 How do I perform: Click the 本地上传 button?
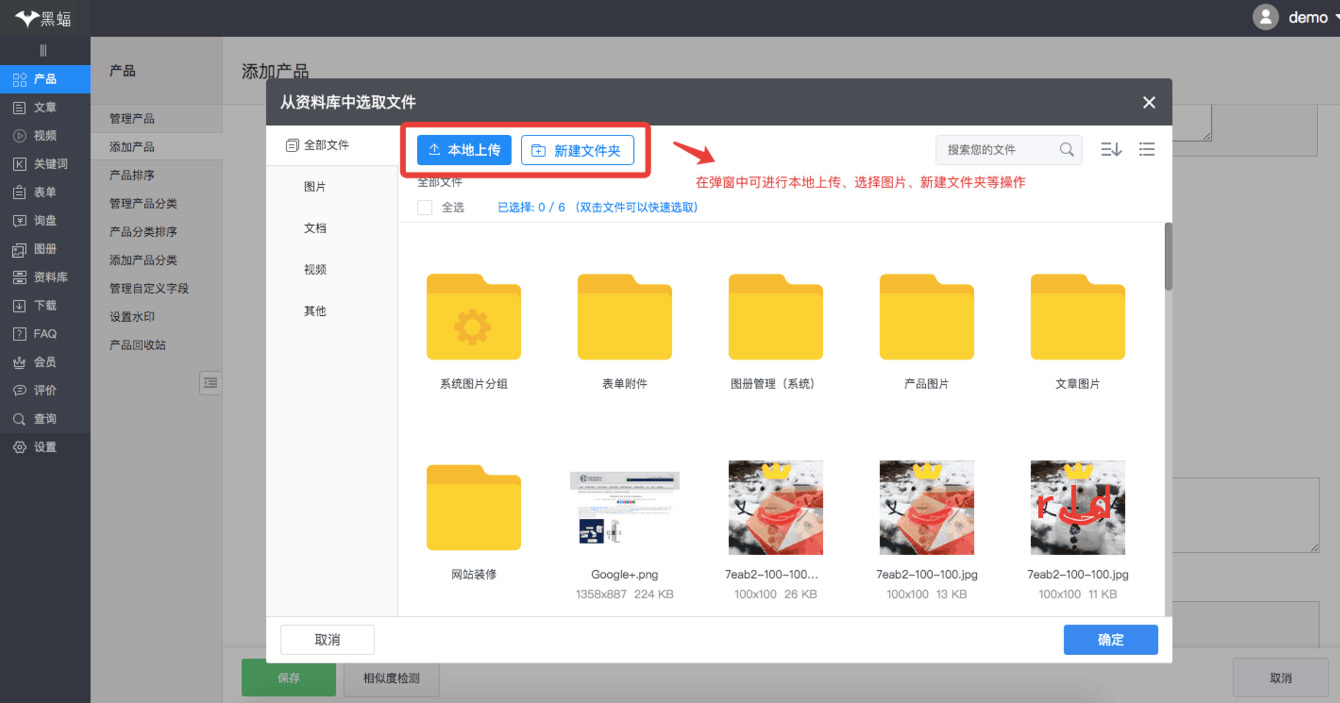coord(464,150)
